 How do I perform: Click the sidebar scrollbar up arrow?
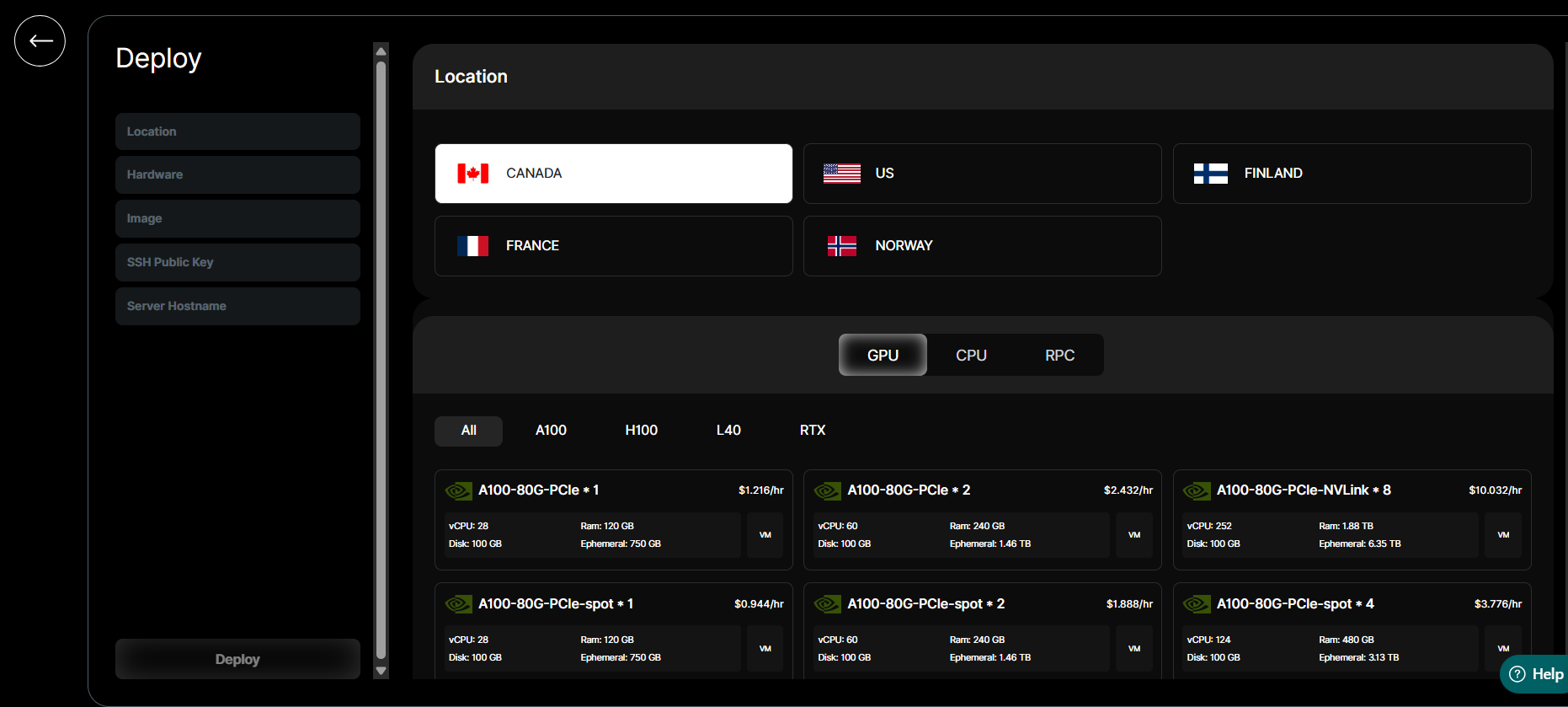coord(381,51)
